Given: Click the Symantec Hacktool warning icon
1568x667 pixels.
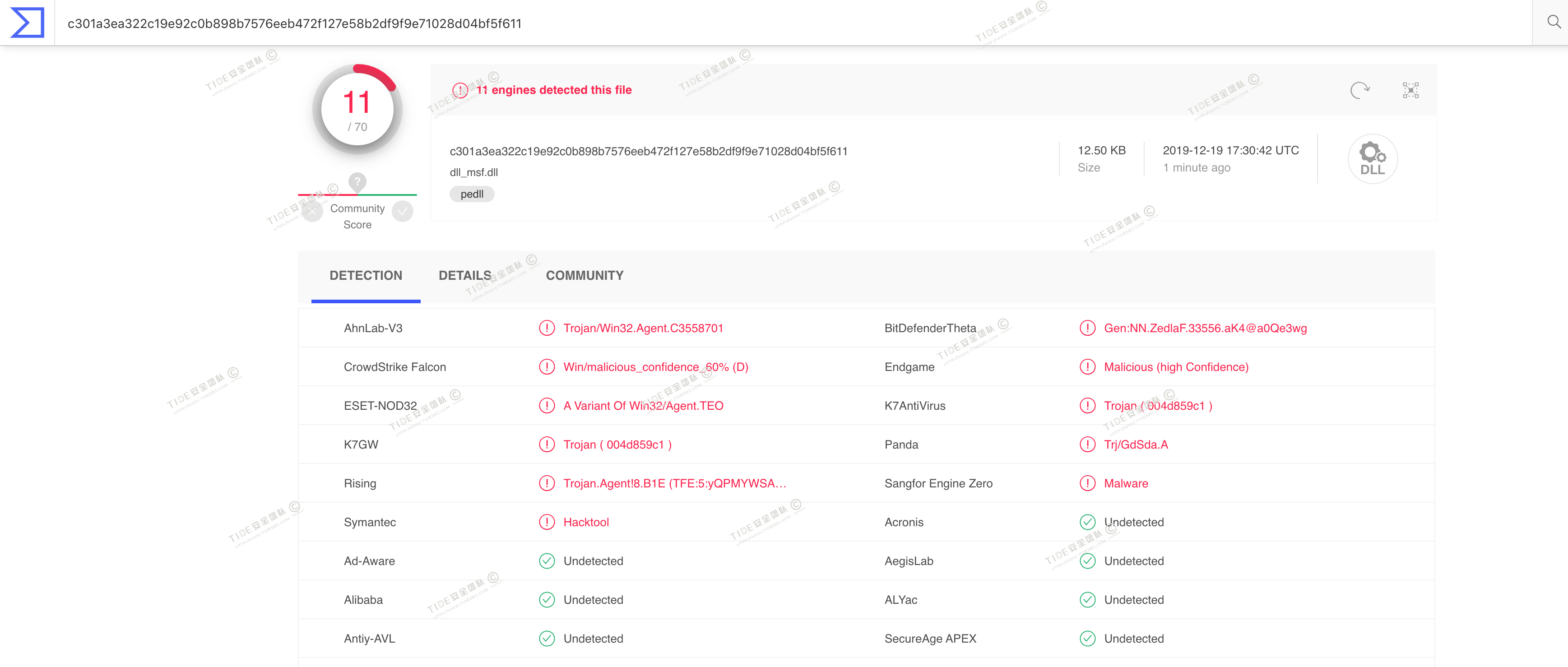Looking at the screenshot, I should pos(547,522).
